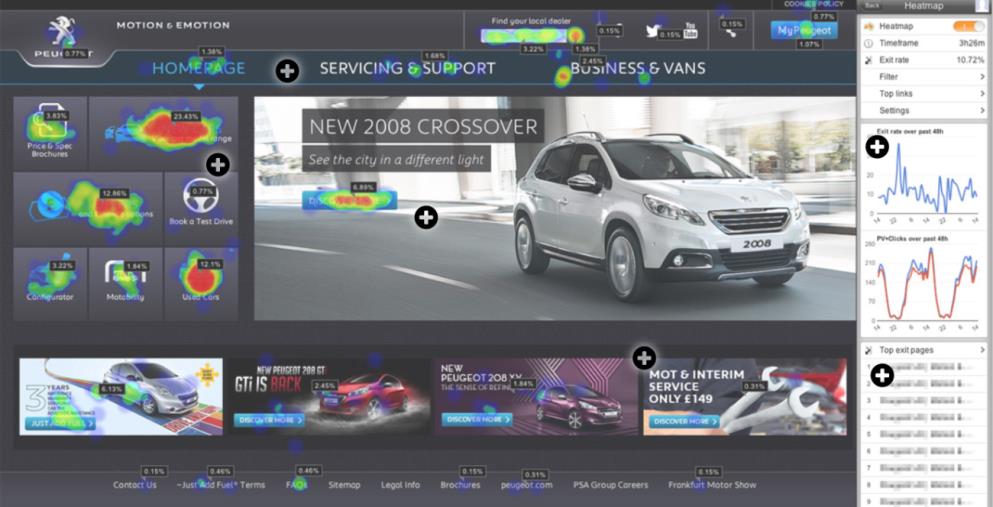The image size is (993, 507).
Task: Open Just Add Fuel Terms footer link
Action: 221,485
